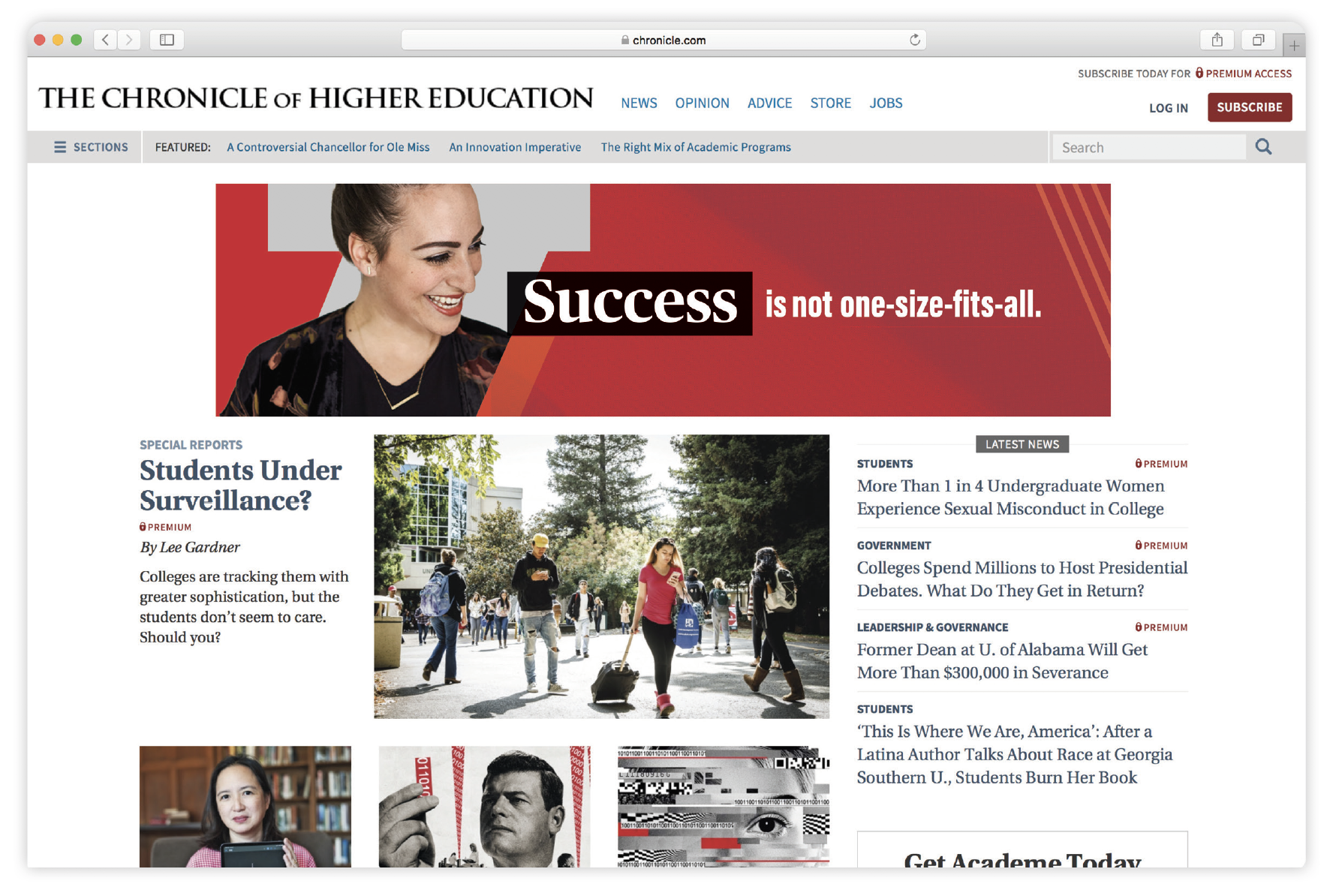The width and height of the screenshot is (1333, 896).
Task: Open the Opinion menu item
Action: click(702, 103)
